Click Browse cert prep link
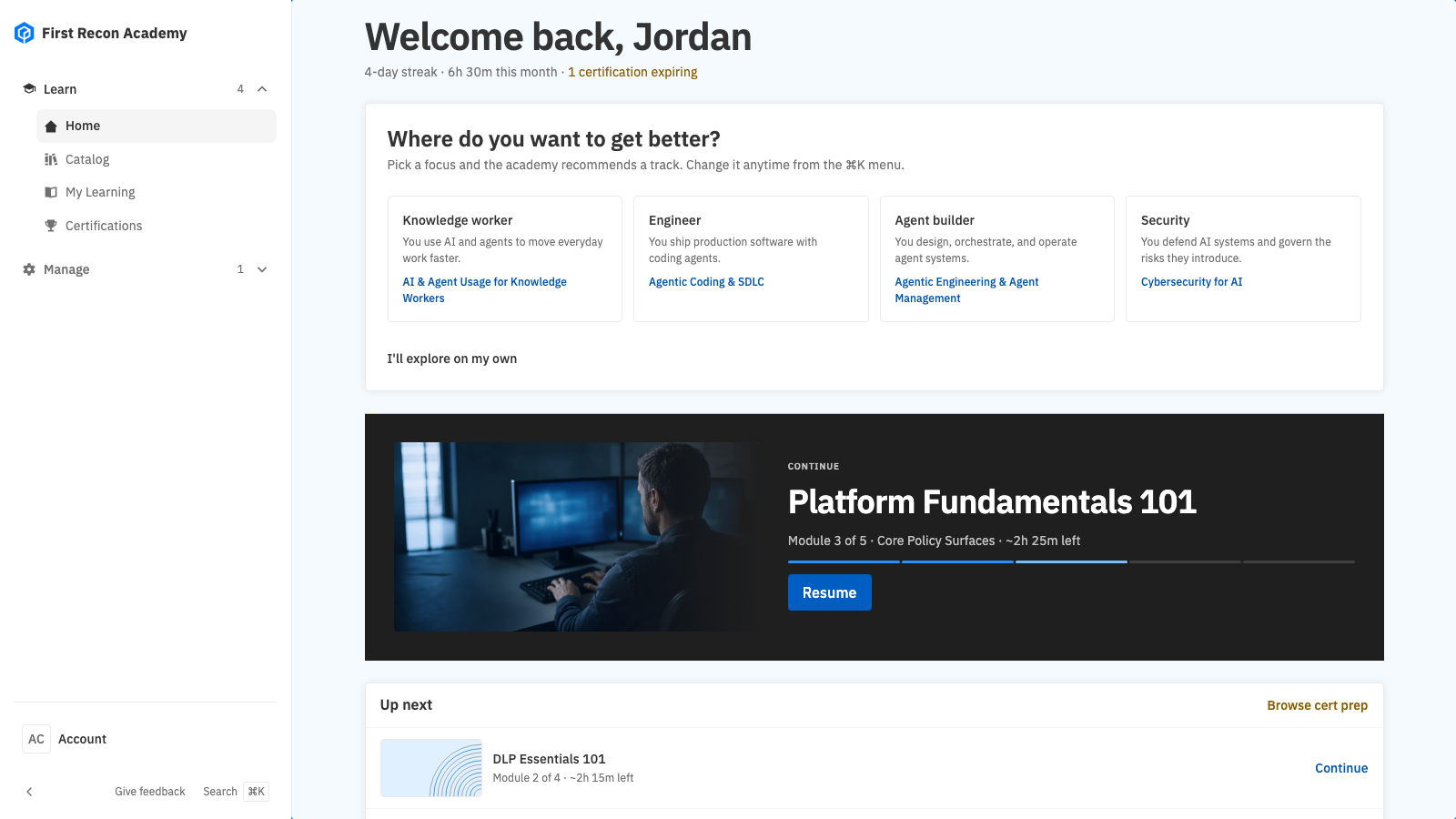This screenshot has width=1456, height=819. tap(1318, 705)
